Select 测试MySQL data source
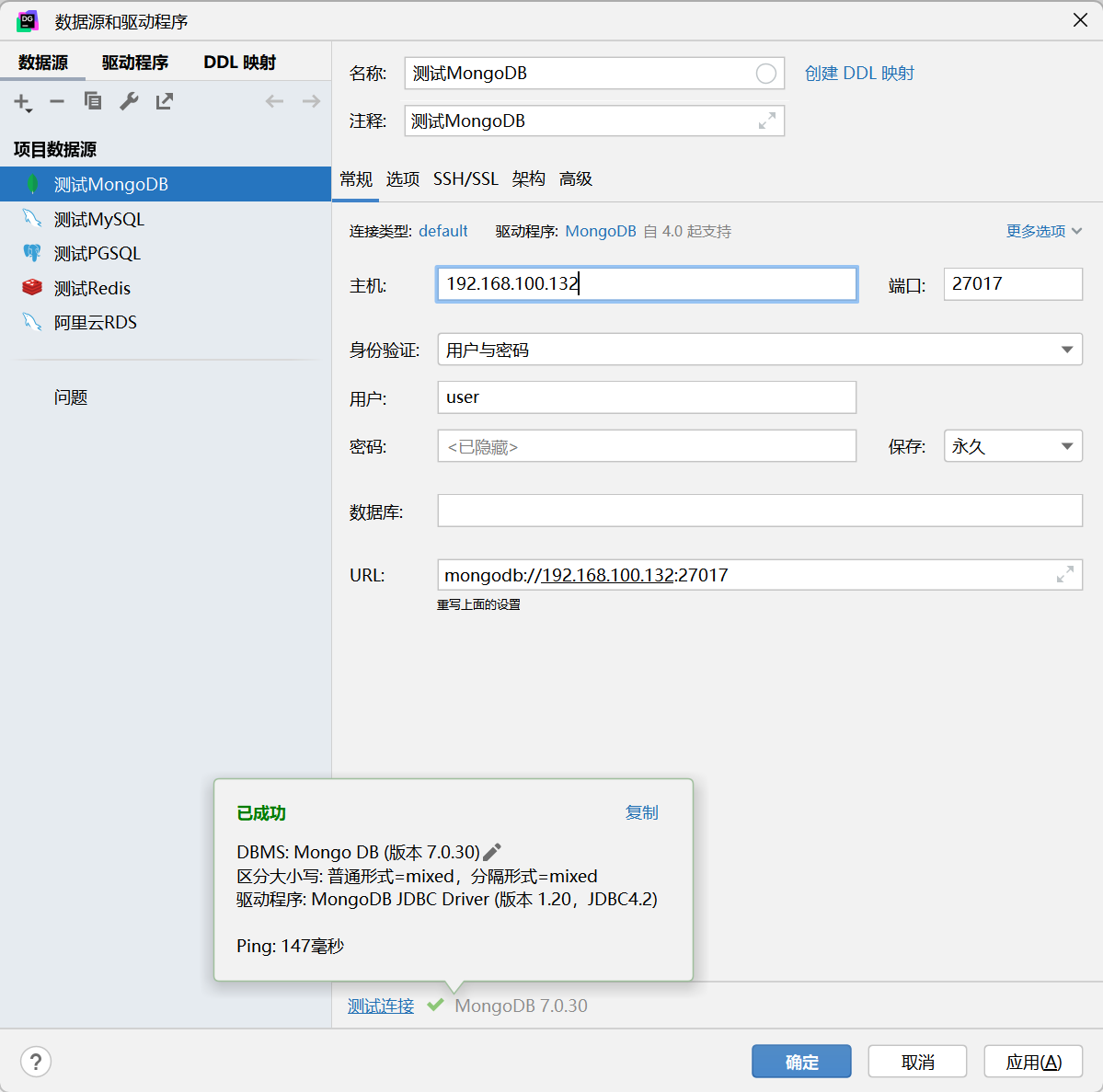 [166, 219]
